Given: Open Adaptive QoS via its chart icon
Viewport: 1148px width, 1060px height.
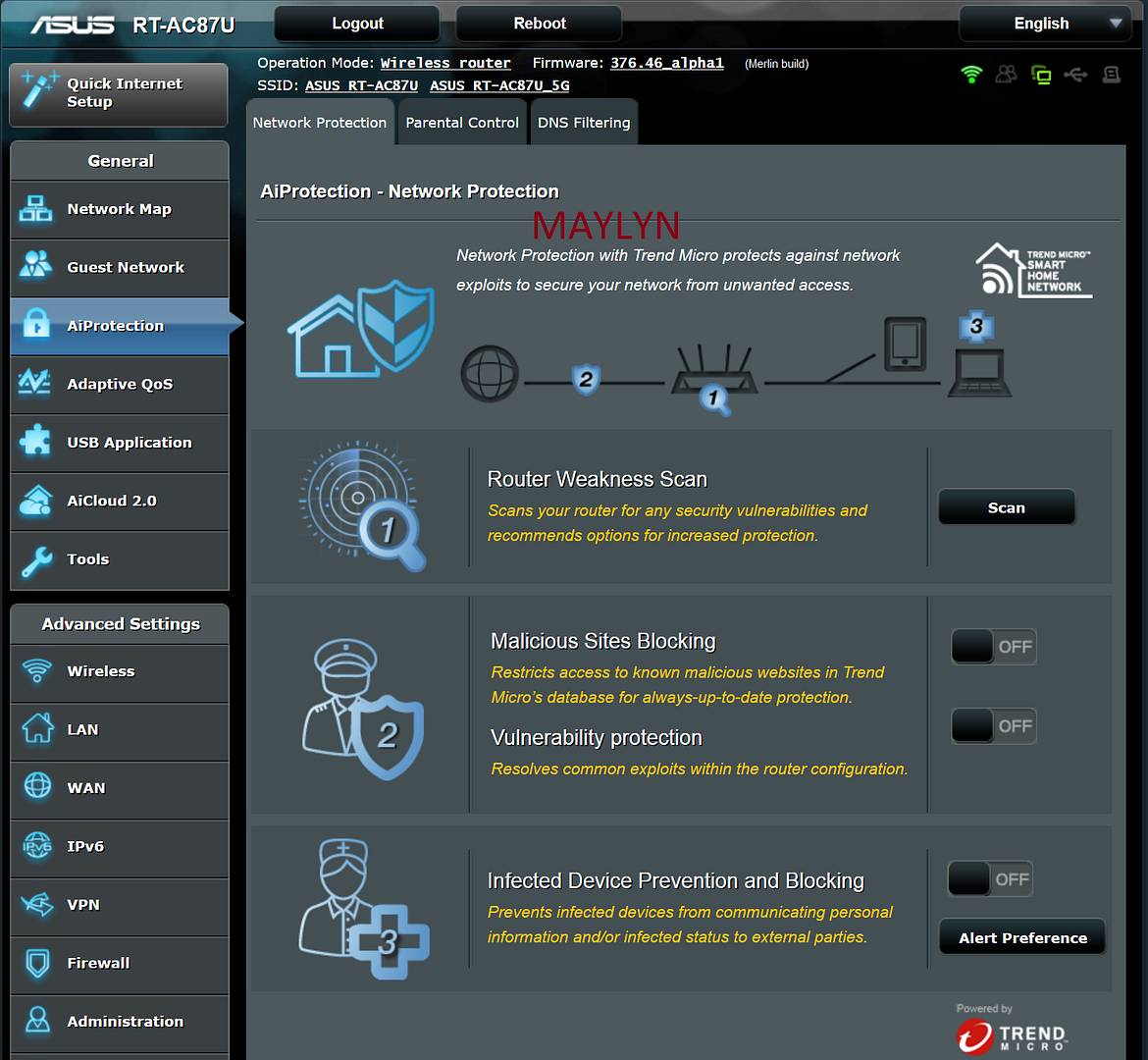Looking at the screenshot, I should (x=36, y=384).
